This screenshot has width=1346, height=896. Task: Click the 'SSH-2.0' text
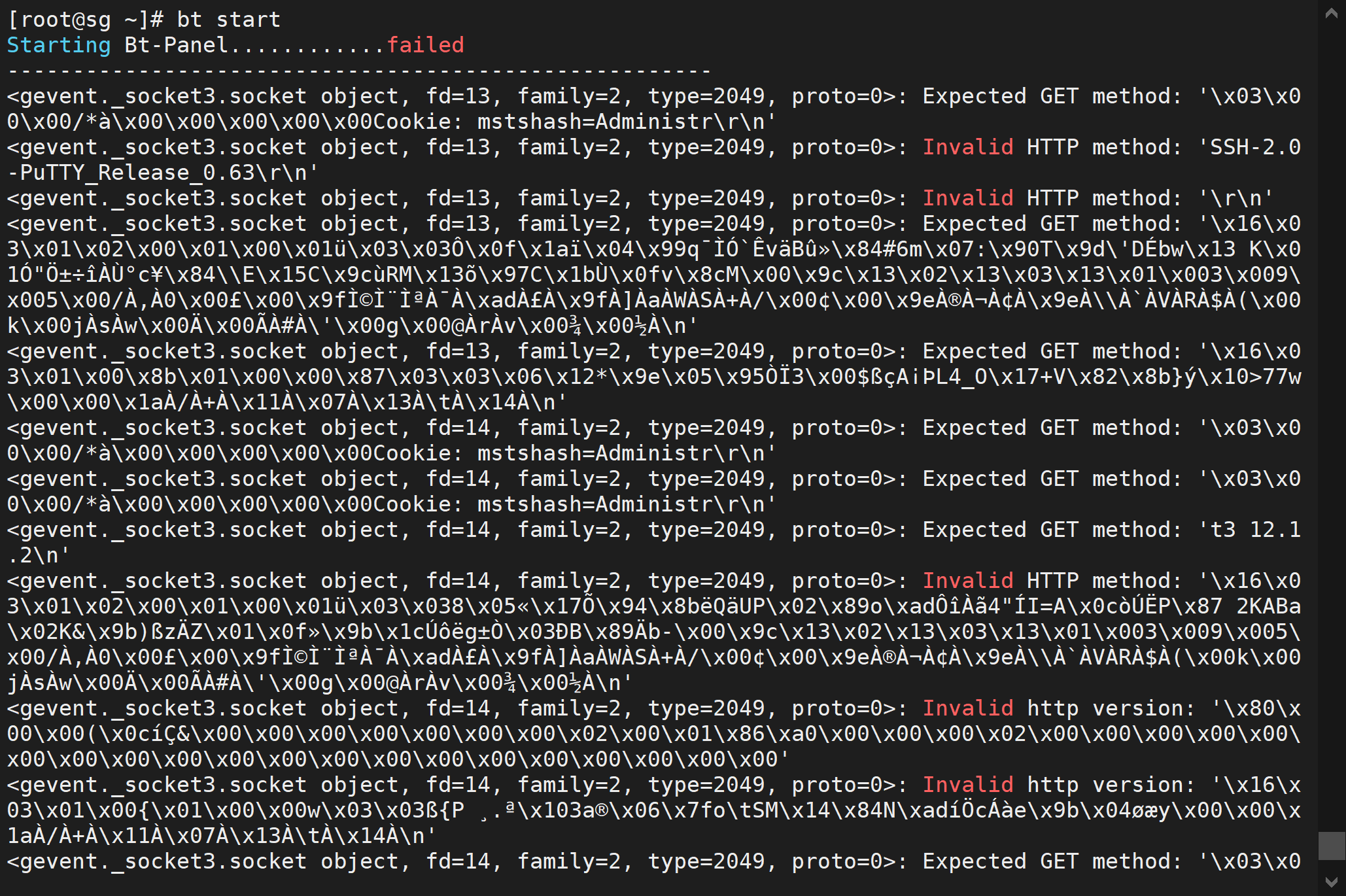1256,147
